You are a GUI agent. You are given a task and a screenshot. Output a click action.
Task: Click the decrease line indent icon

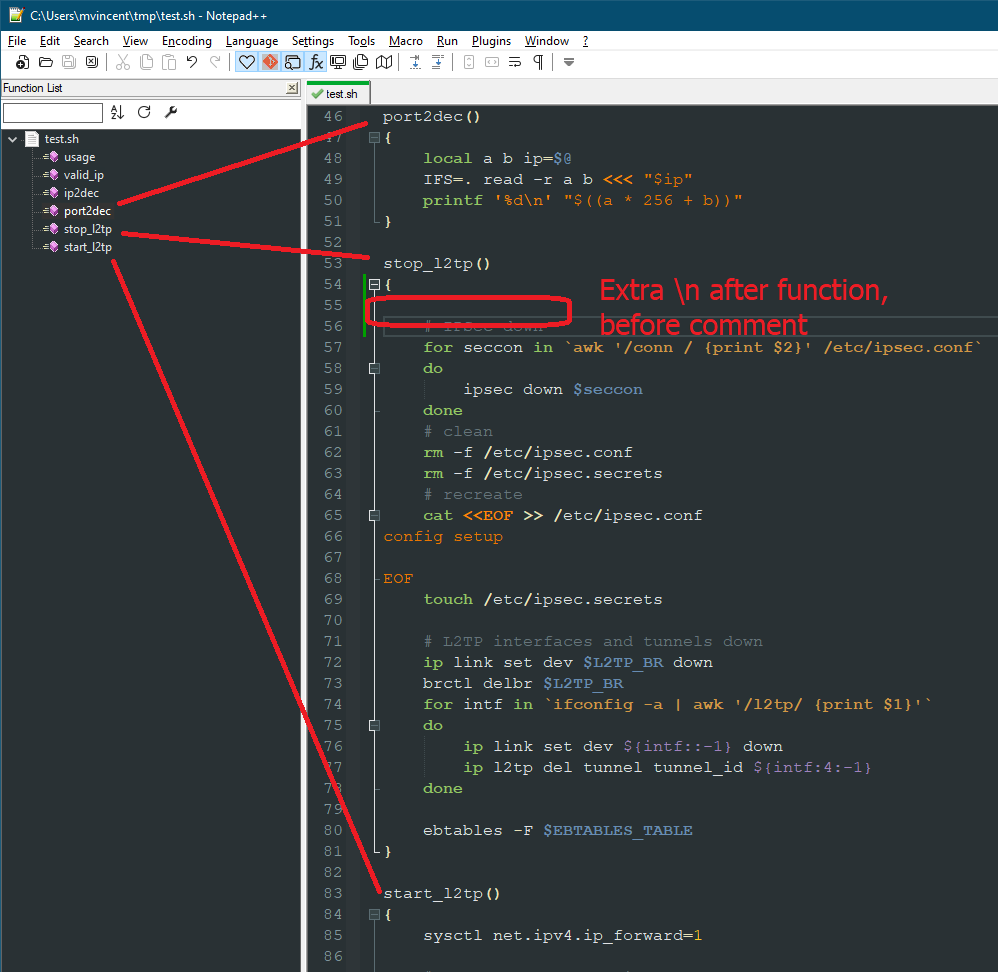pos(438,62)
